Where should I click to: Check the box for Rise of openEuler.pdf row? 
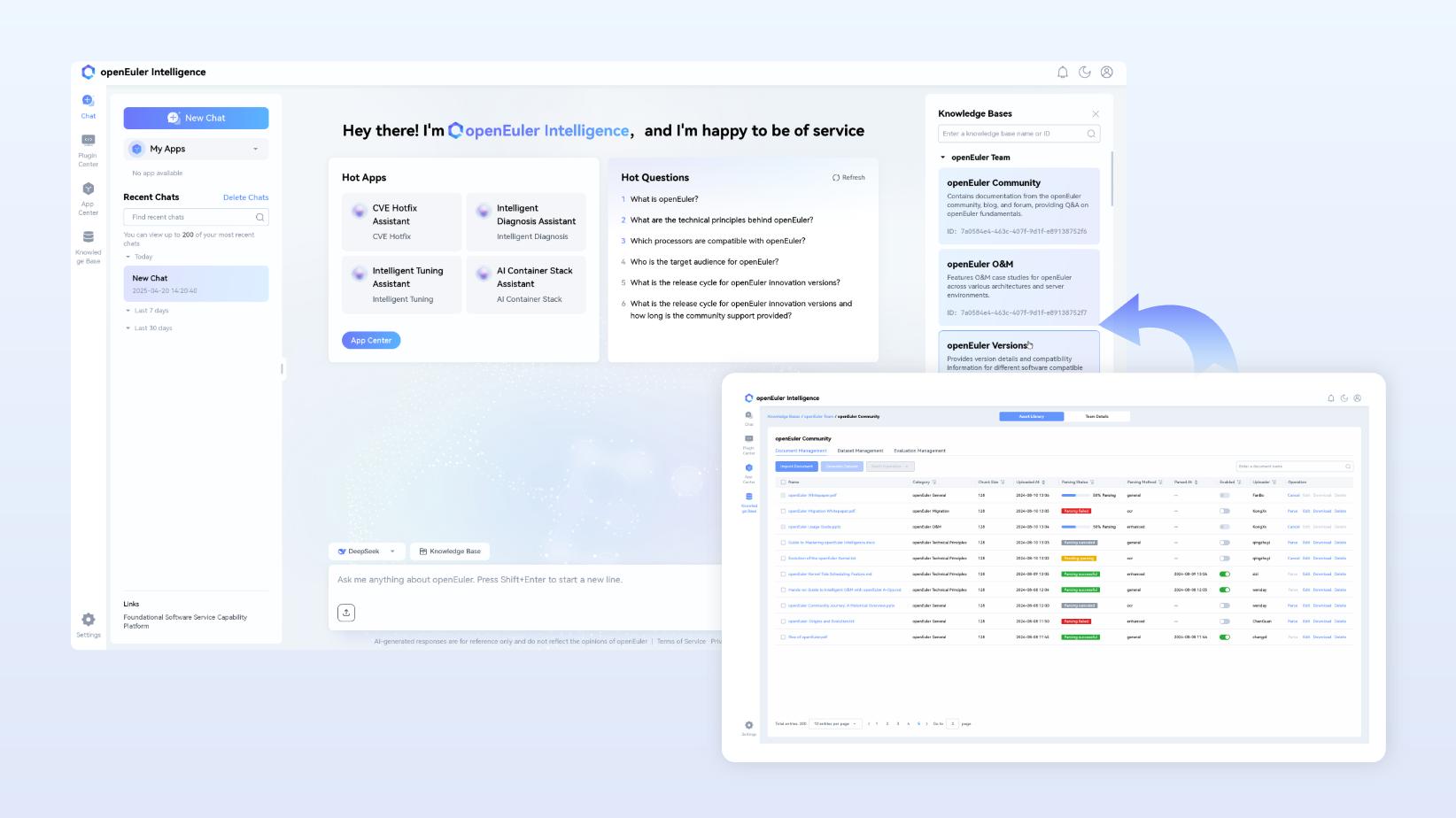[x=783, y=637]
